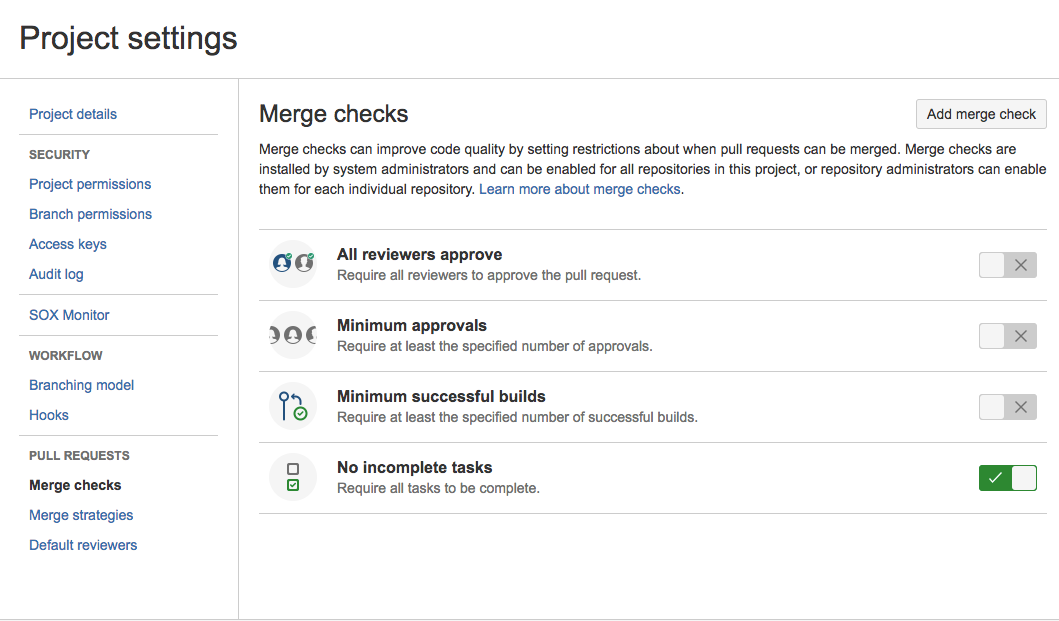
Task: Go to Branching model settings
Action: point(82,385)
